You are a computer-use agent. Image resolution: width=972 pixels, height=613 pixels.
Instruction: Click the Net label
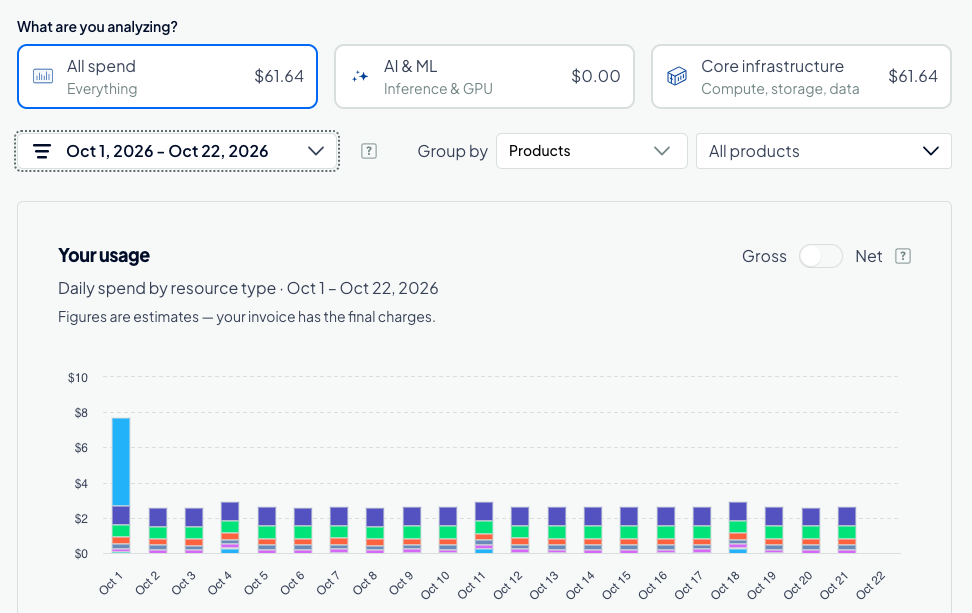[x=868, y=256]
